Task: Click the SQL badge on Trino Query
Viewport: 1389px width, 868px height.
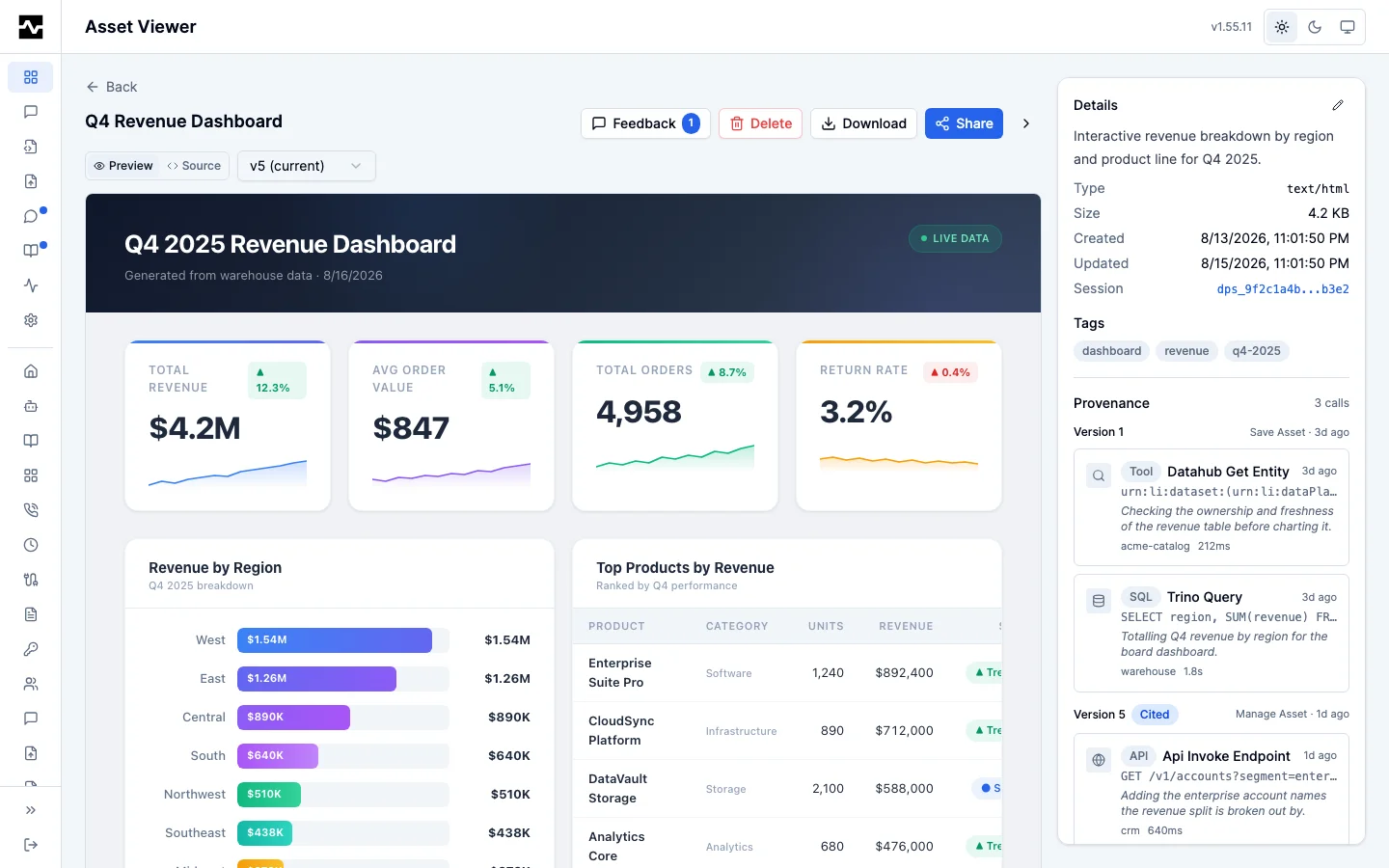Action: [x=1141, y=597]
